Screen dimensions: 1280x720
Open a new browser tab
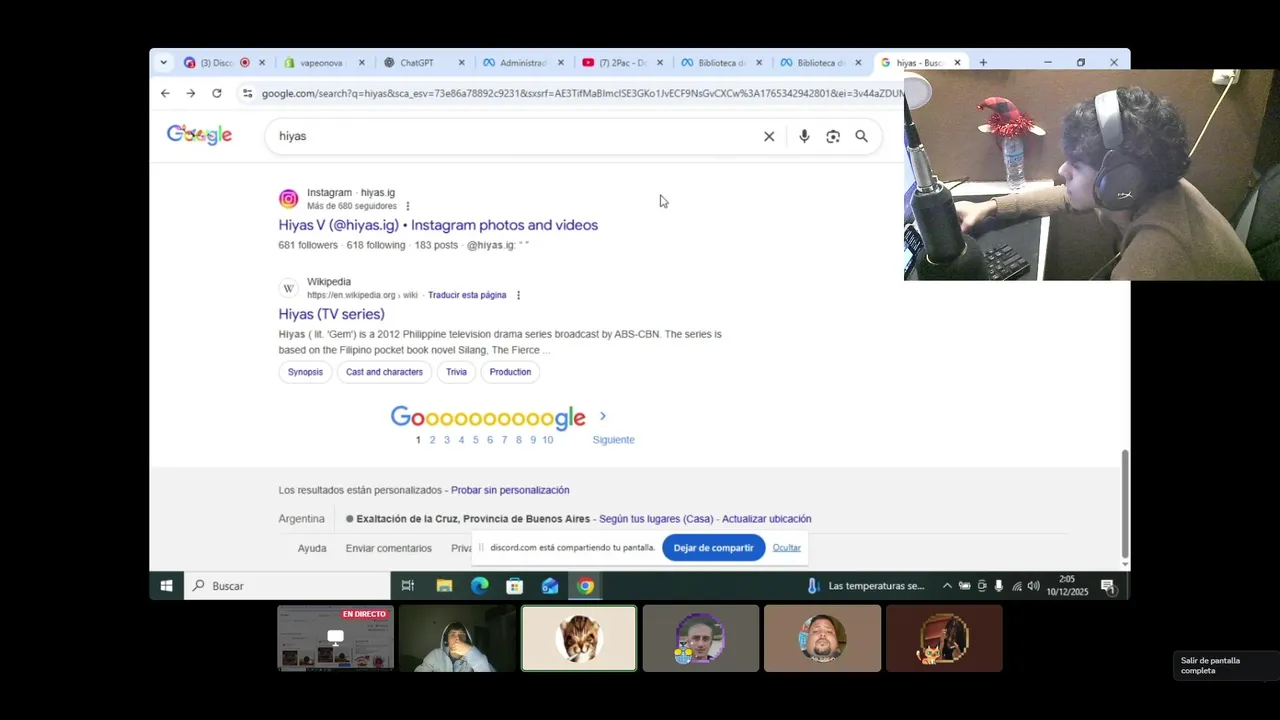click(983, 62)
